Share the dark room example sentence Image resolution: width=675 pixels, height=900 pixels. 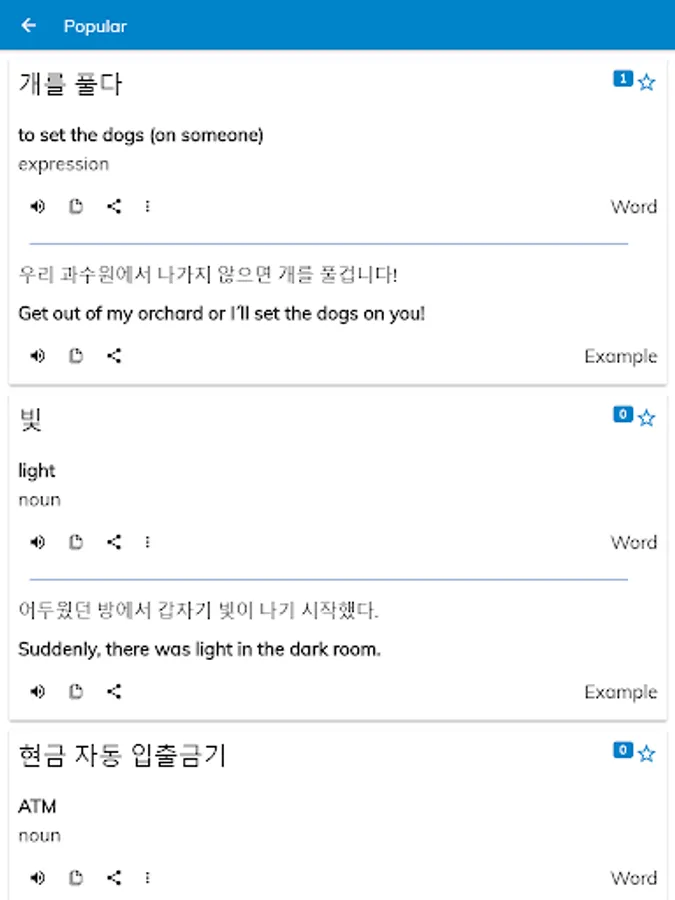pyautogui.click(x=114, y=691)
